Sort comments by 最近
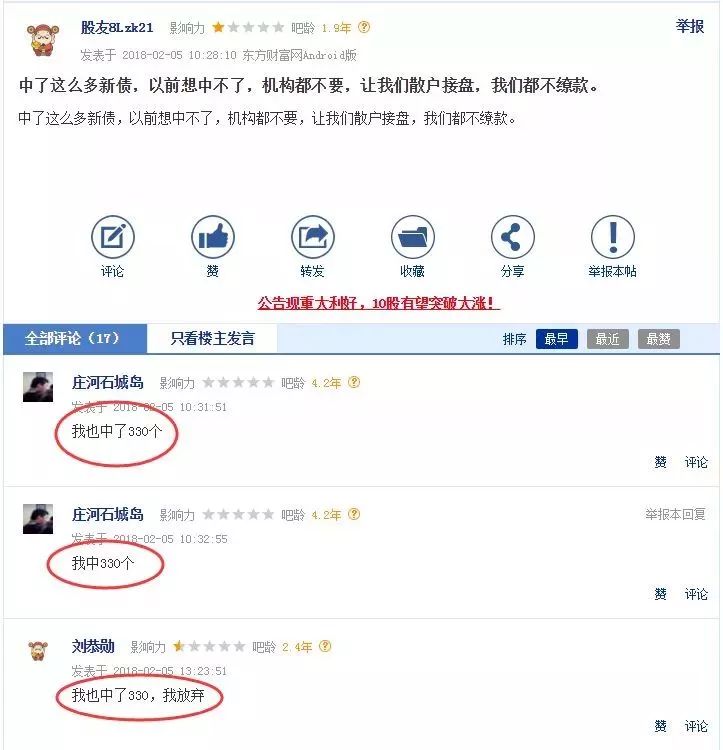Image resolution: width=723 pixels, height=750 pixels. point(607,339)
